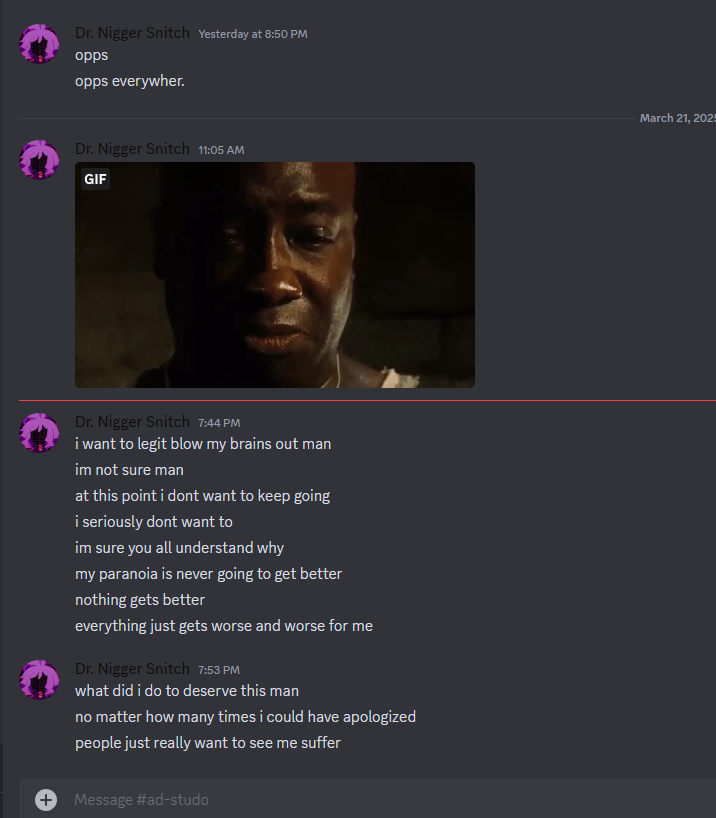
Task: Click the GIF badge on the image
Action: click(95, 179)
